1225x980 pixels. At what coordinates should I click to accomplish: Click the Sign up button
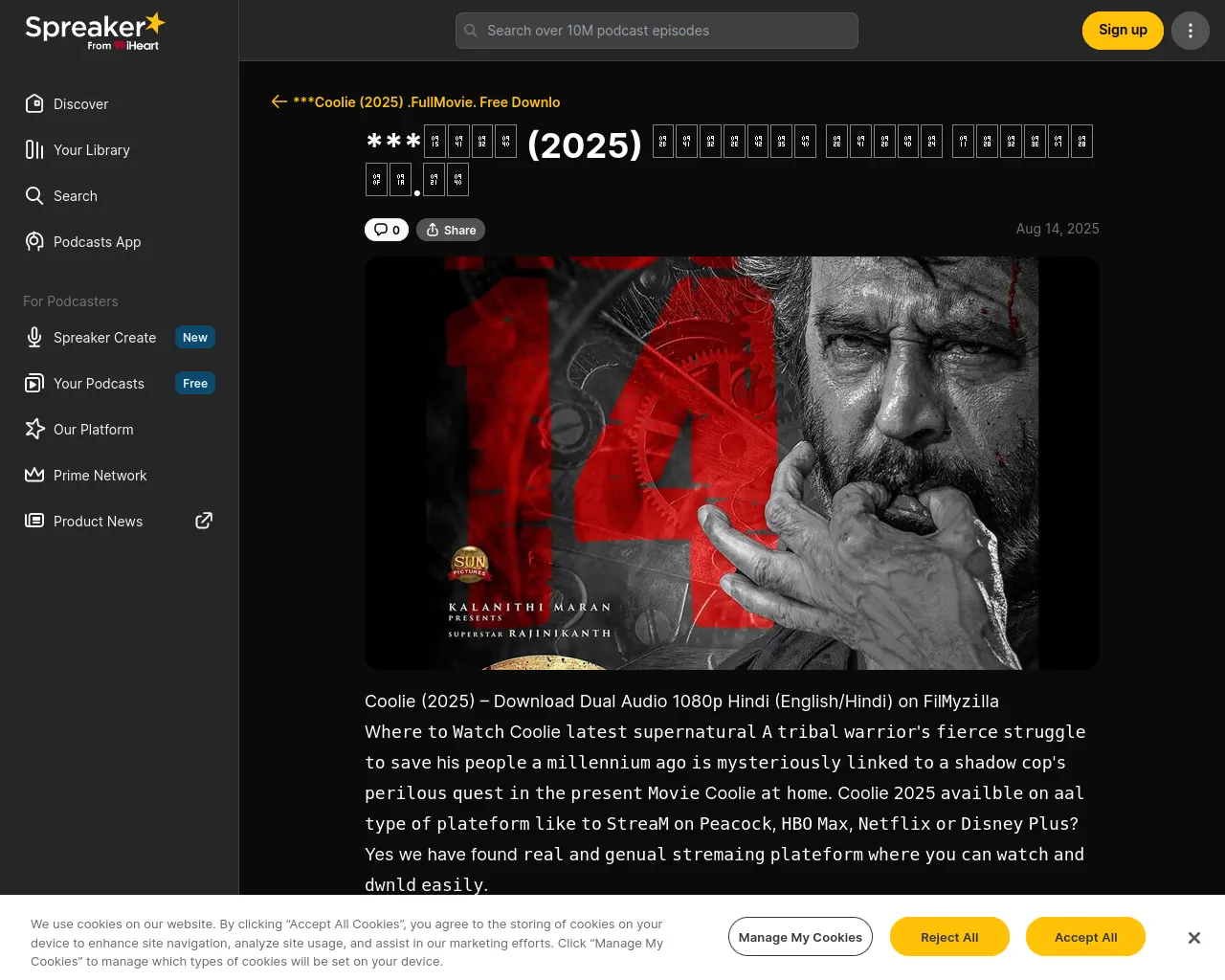[1123, 31]
